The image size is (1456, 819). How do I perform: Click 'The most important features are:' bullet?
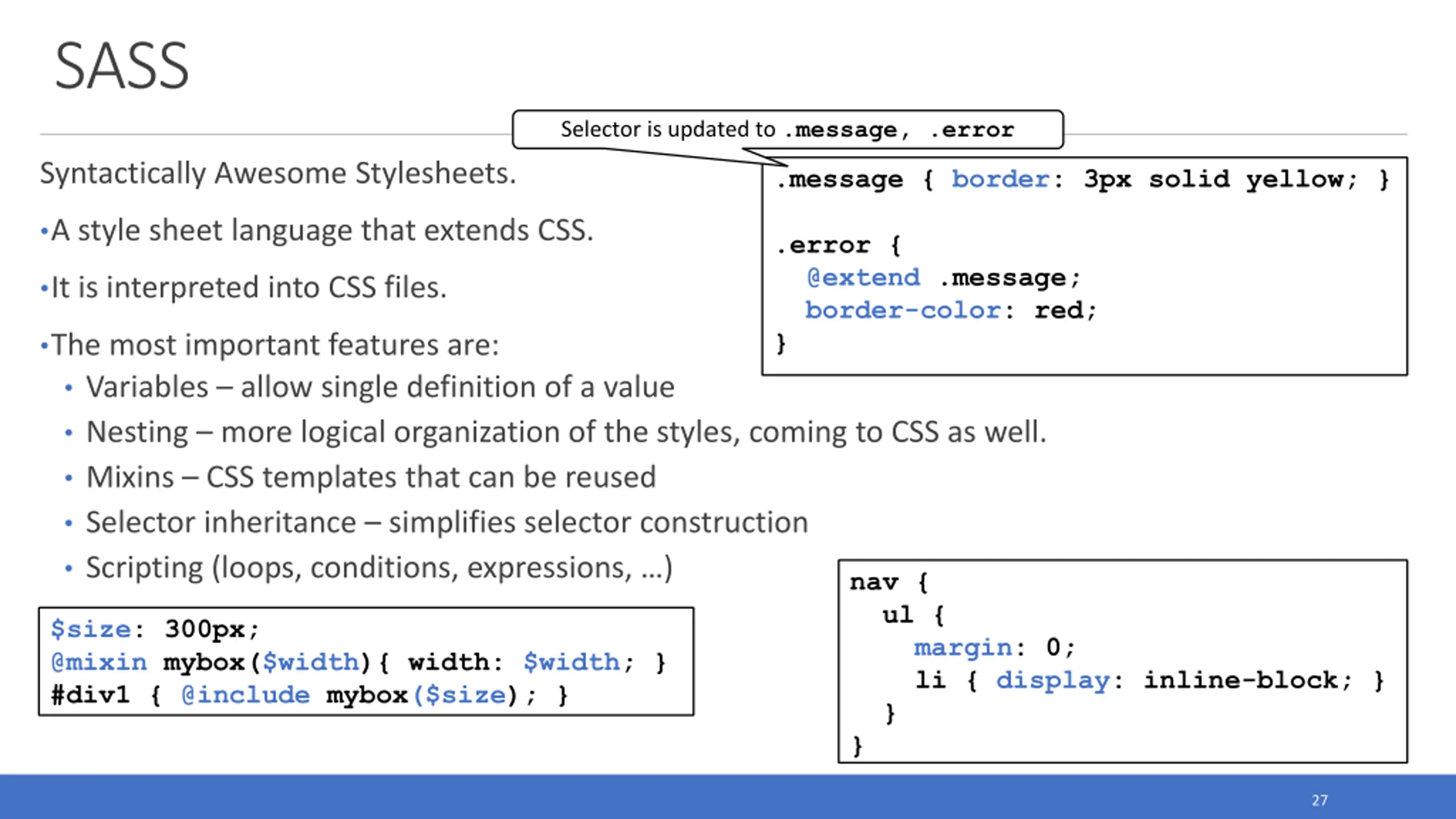point(275,345)
